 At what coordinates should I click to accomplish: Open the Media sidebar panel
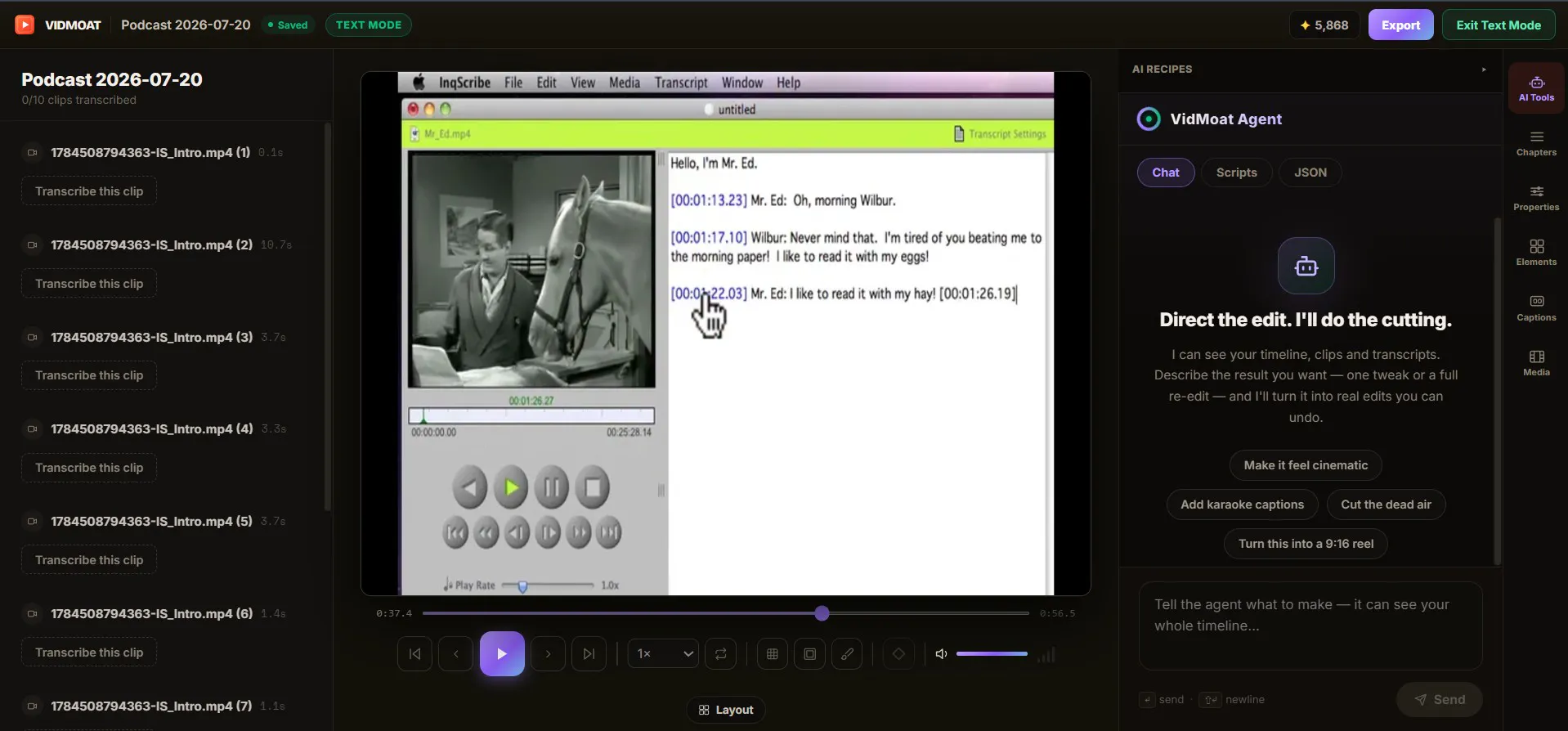click(1536, 363)
